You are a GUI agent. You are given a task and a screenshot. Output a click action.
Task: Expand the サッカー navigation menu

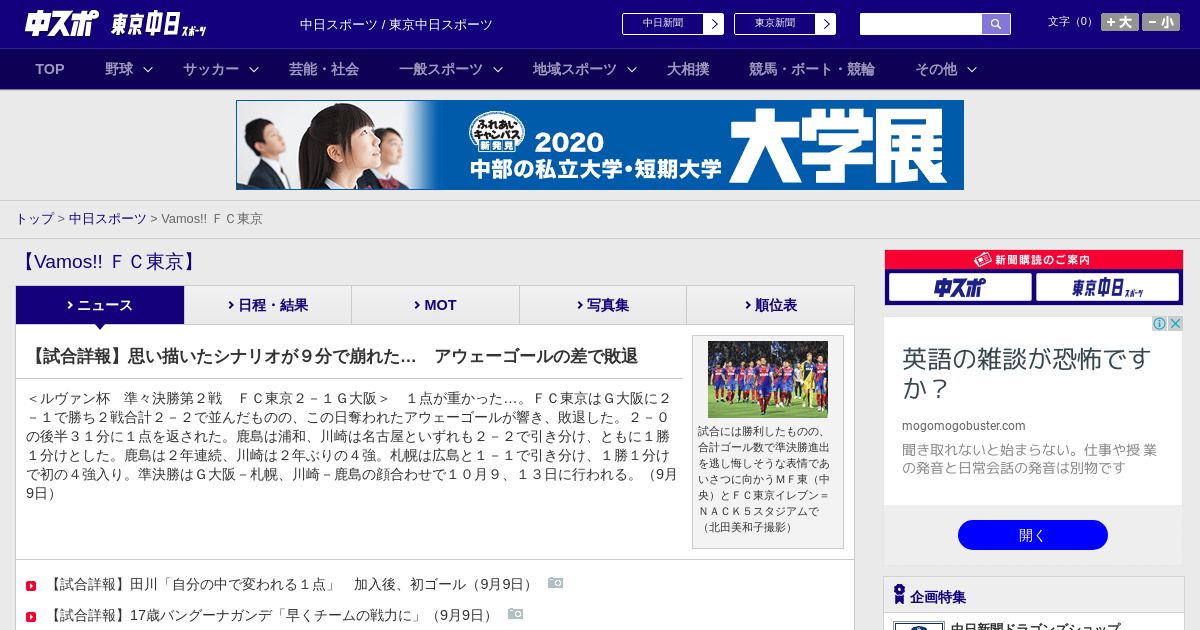(221, 69)
